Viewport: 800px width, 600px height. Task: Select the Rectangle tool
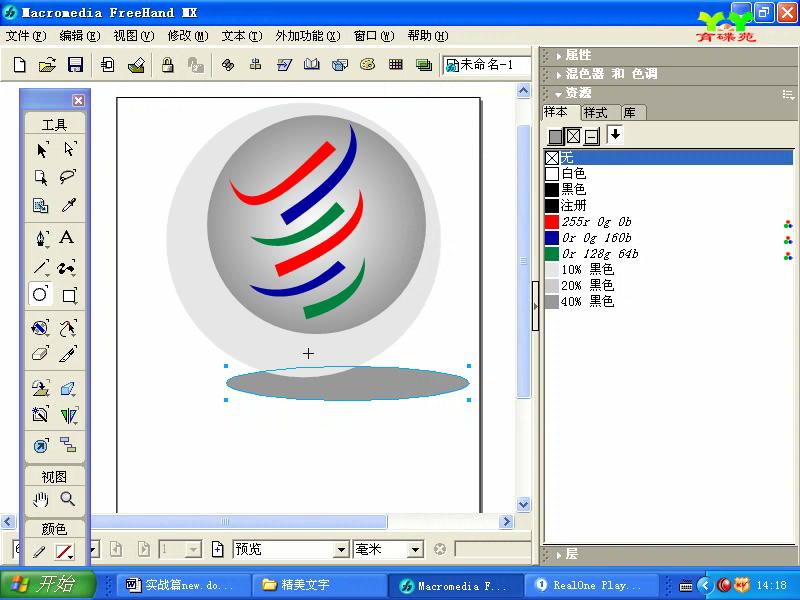pos(69,295)
